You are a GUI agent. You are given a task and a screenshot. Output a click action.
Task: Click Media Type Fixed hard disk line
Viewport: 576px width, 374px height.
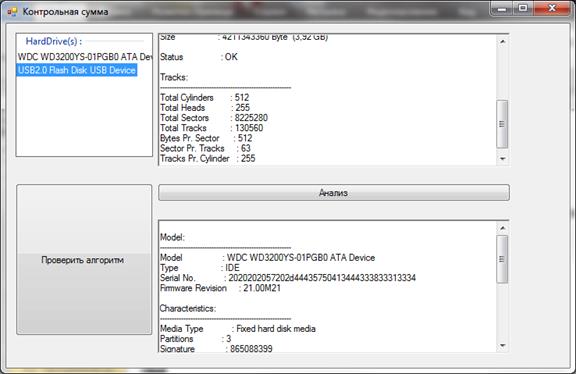click(x=238, y=328)
